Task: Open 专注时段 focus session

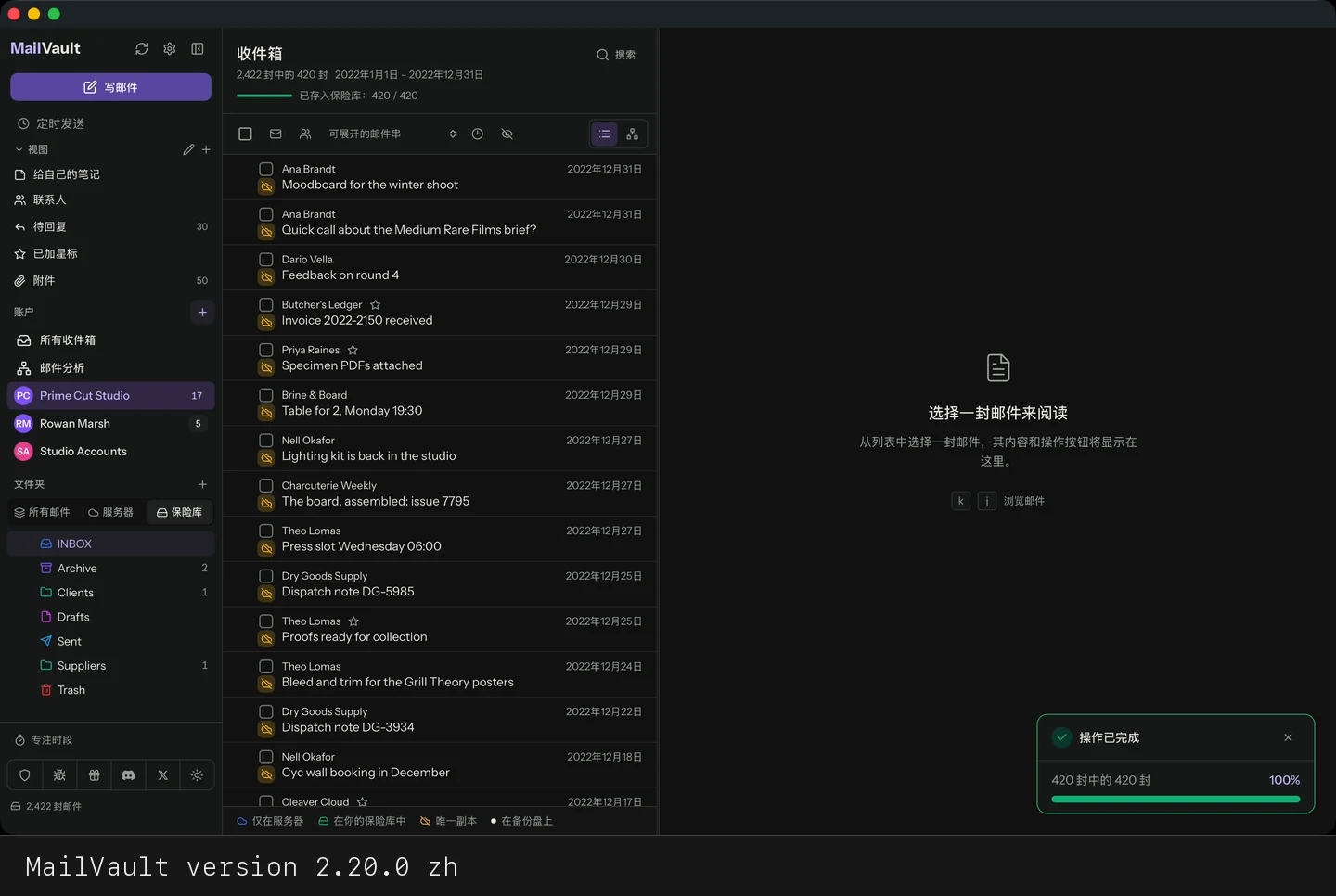Action: coord(44,740)
